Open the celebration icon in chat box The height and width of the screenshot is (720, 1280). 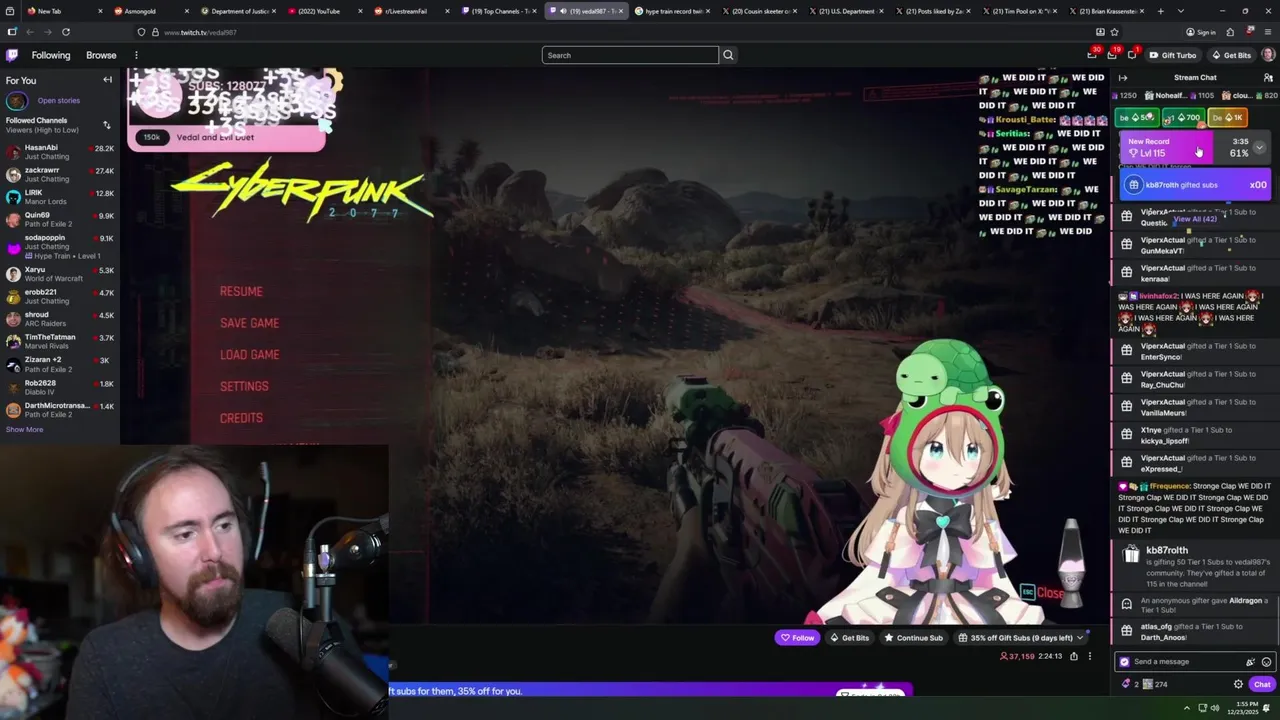tap(1250, 662)
